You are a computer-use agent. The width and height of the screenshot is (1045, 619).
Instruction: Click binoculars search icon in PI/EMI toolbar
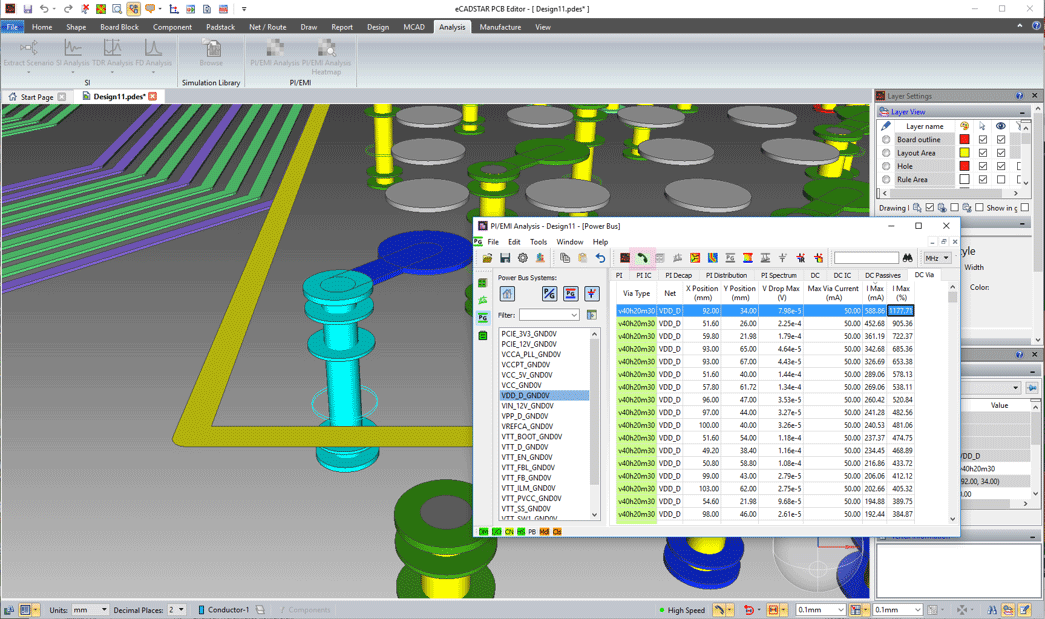click(908, 258)
